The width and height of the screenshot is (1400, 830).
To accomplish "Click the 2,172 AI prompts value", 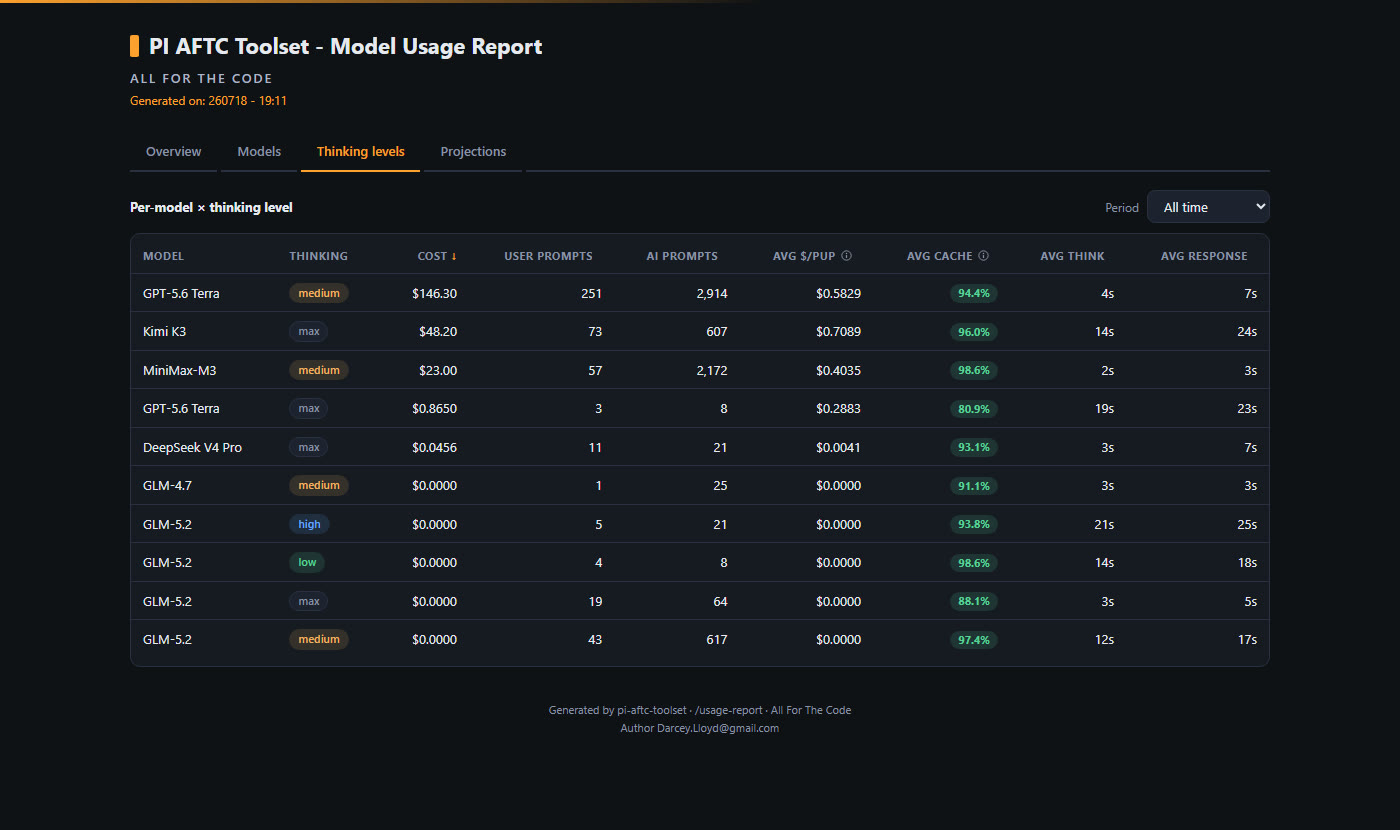I will point(711,370).
